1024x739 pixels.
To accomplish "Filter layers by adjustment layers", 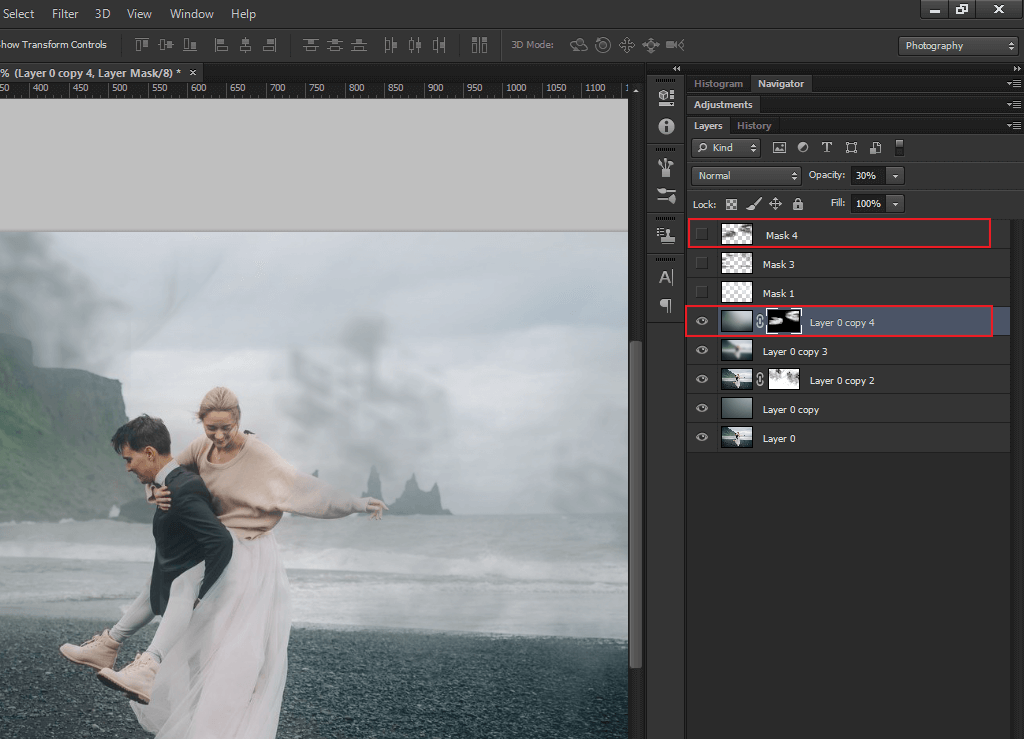I will (803, 148).
